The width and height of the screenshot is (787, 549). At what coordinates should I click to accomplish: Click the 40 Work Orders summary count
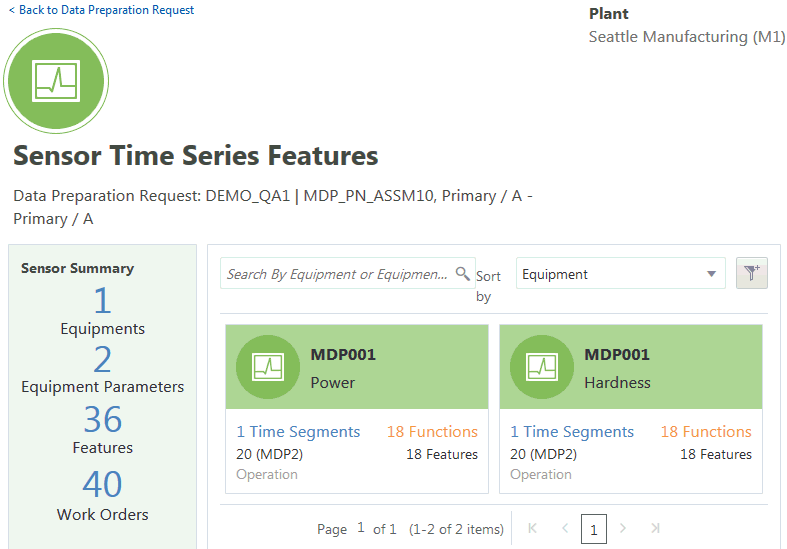[102, 485]
